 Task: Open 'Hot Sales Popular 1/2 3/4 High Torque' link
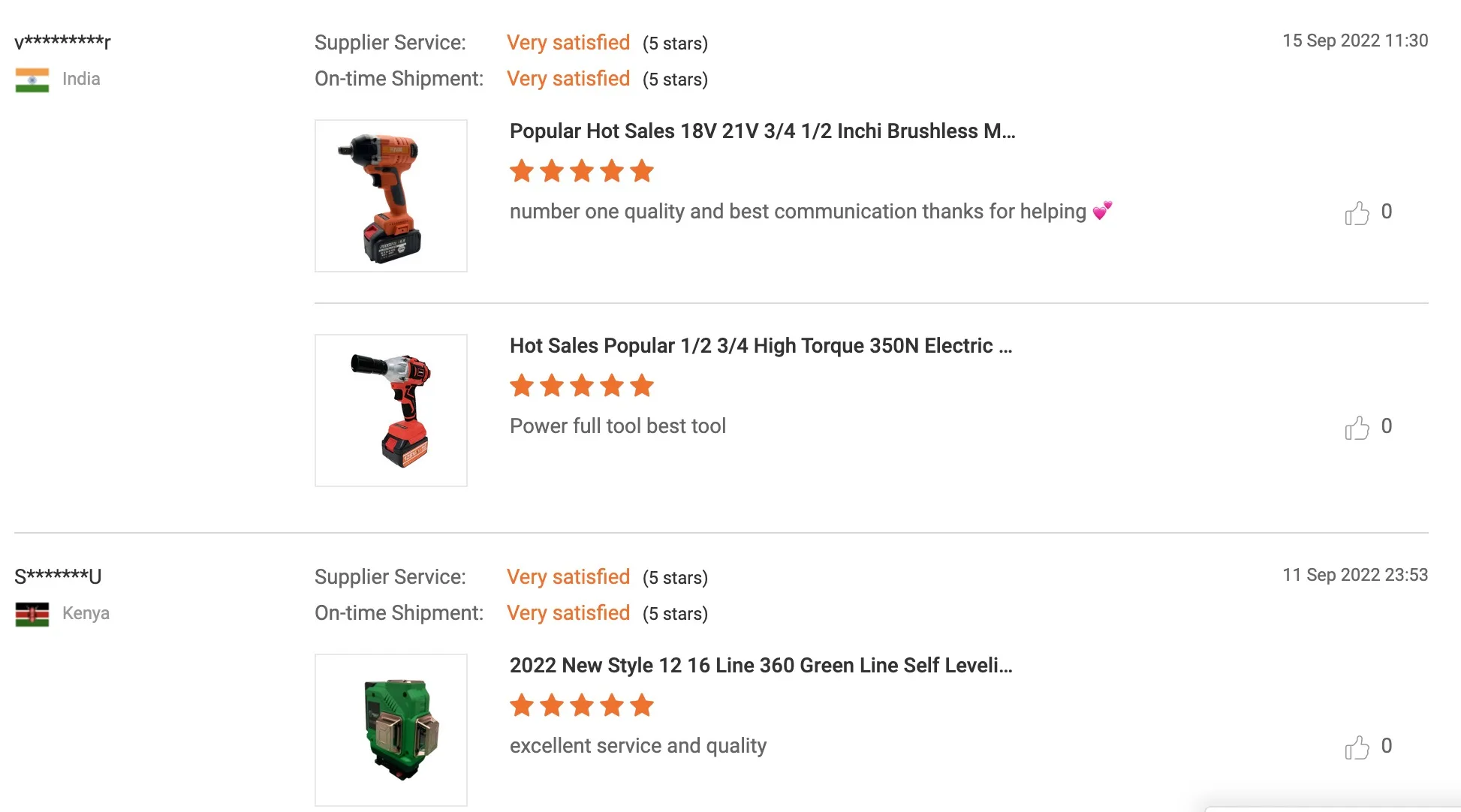tap(761, 346)
